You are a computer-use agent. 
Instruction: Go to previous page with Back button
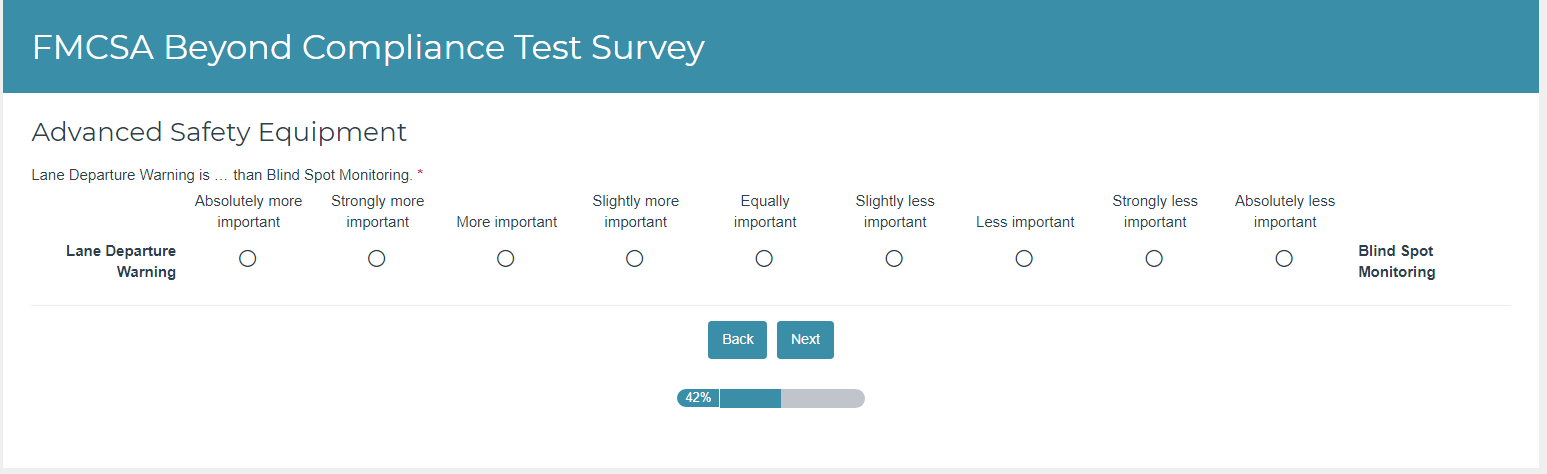tap(737, 340)
